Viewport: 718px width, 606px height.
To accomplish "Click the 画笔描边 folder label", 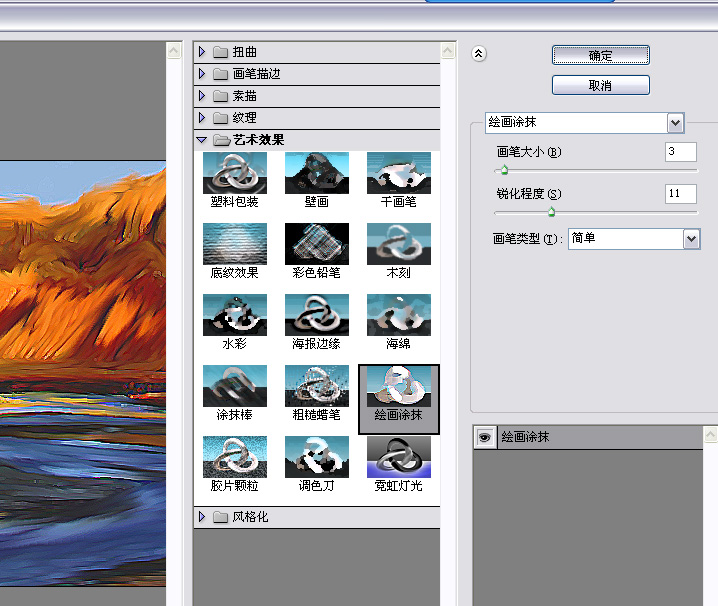I will click(x=256, y=74).
